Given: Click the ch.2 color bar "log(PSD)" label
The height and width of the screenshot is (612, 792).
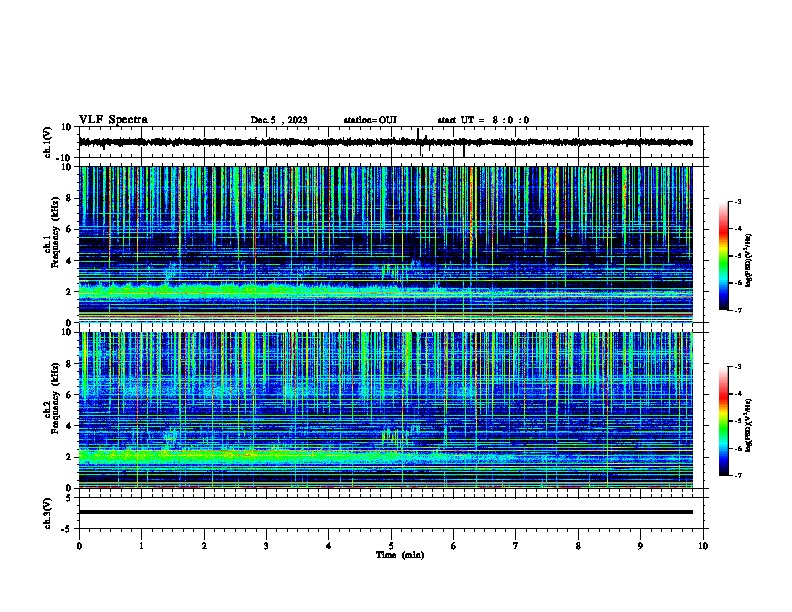Looking at the screenshot, I should click(749, 425).
